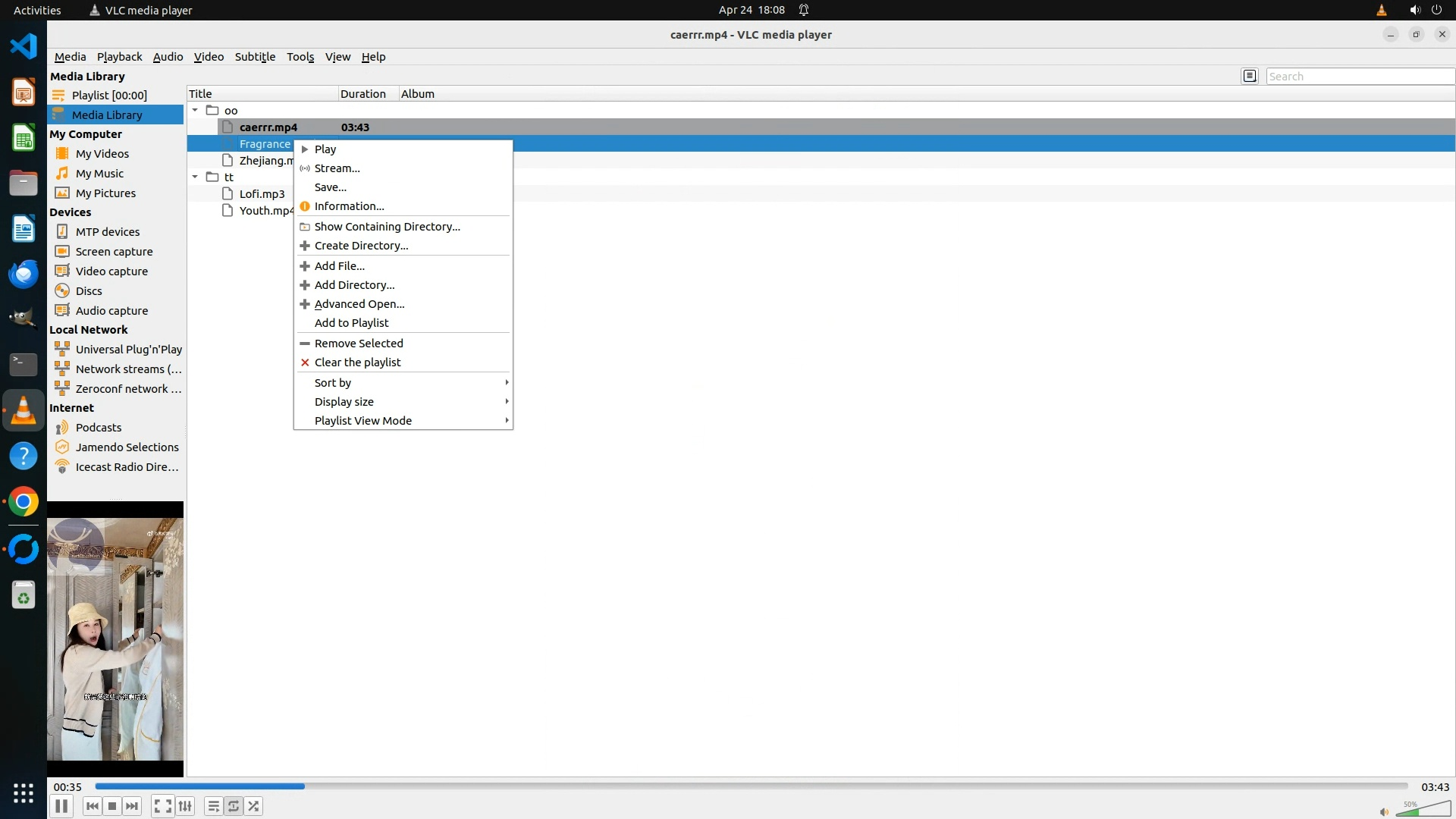Open the Tools menu
This screenshot has height=819, width=1456.
pos(300,57)
